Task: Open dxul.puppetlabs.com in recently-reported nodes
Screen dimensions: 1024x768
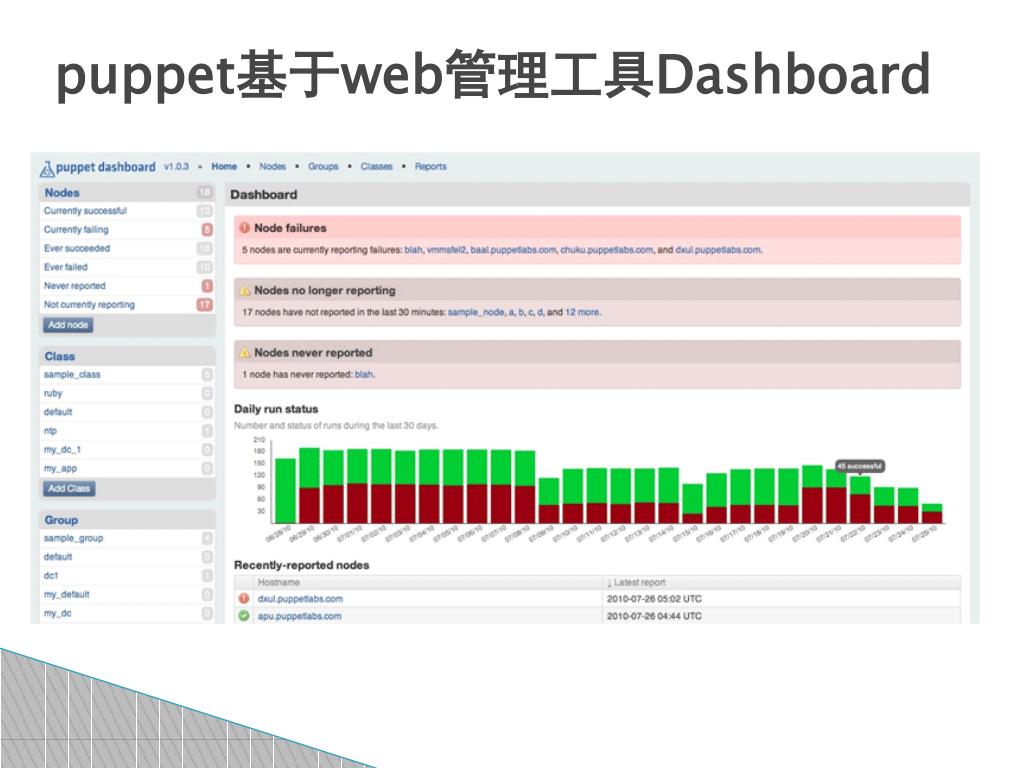Action: pyautogui.click(x=300, y=599)
